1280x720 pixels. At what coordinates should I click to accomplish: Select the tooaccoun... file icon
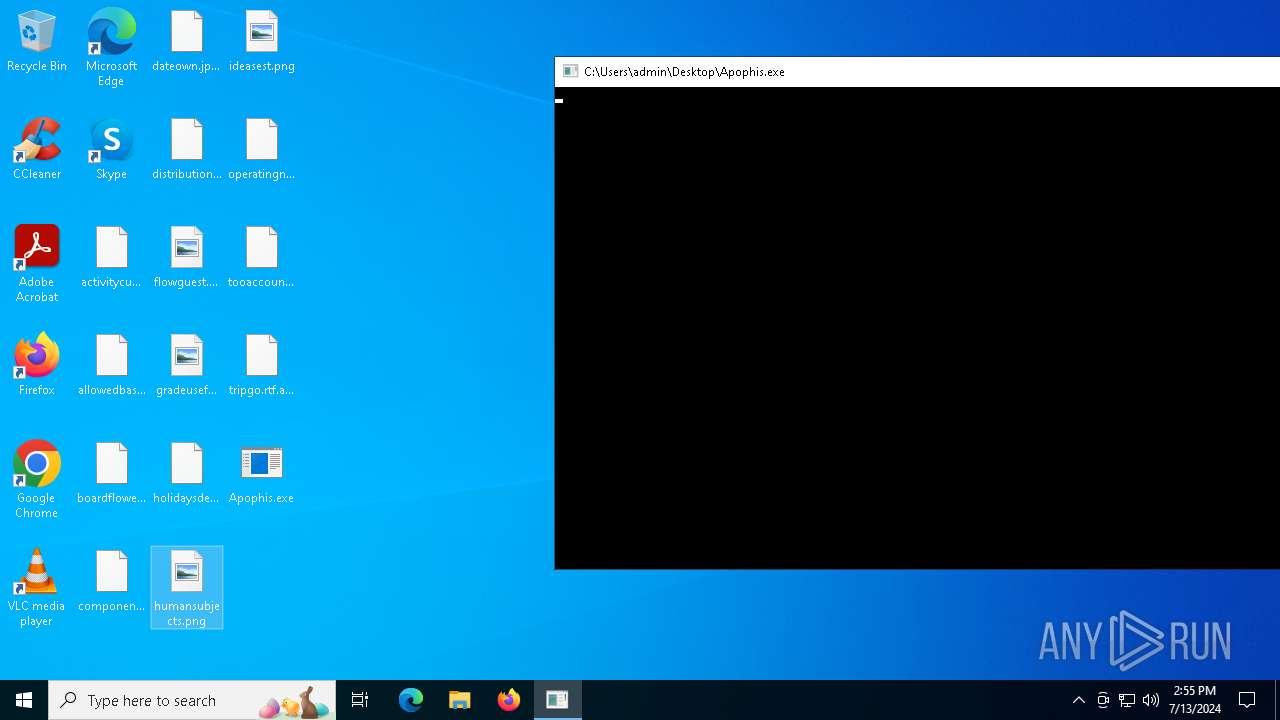[x=261, y=258]
